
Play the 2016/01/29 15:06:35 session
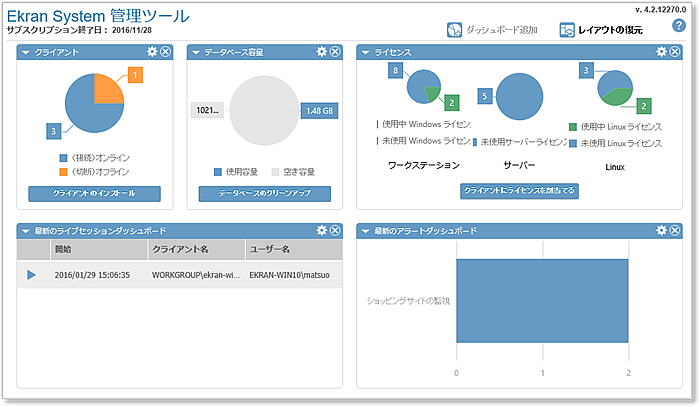31,275
